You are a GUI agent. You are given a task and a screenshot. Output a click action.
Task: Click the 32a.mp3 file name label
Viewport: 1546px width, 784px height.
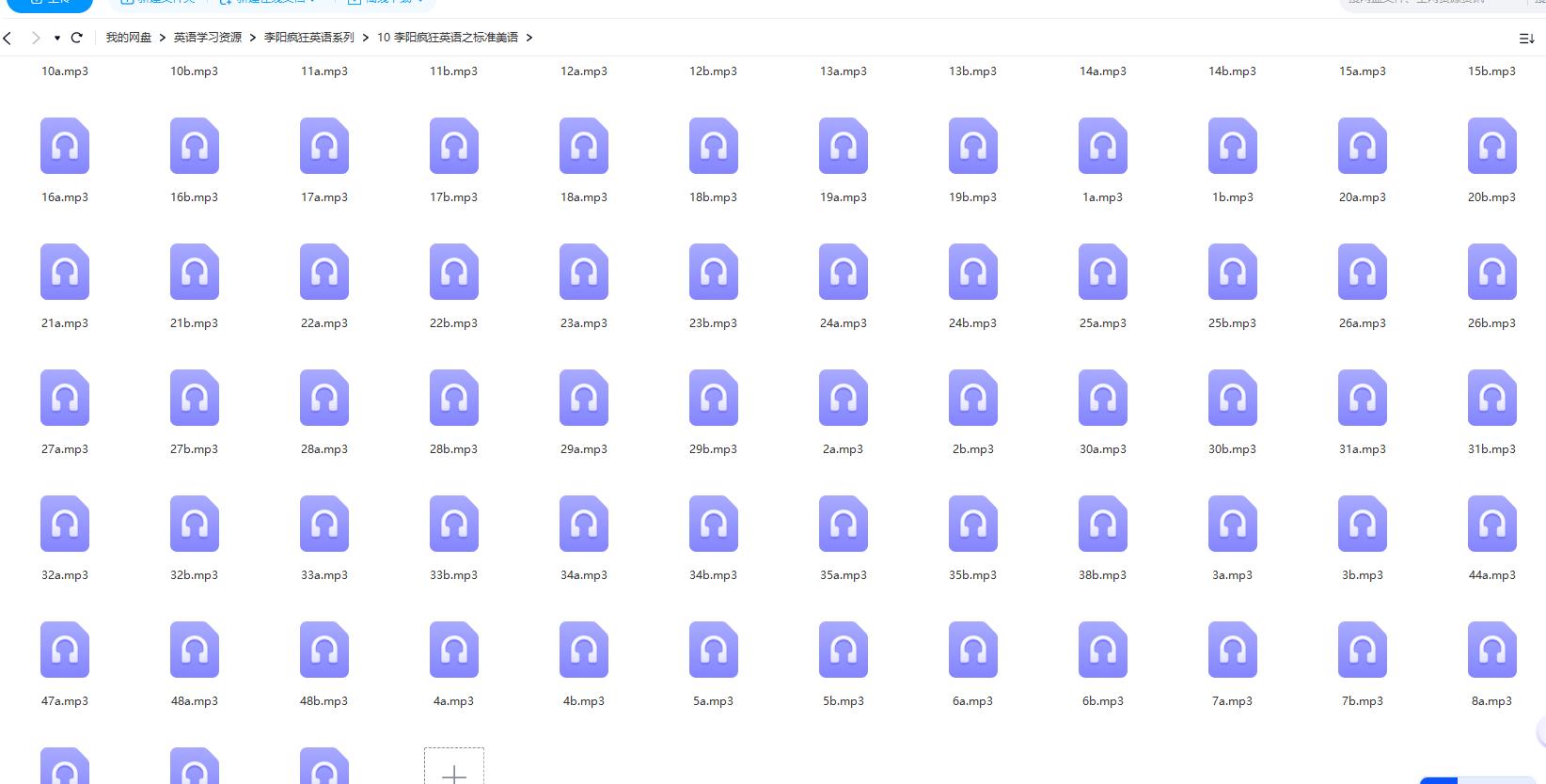pyautogui.click(x=65, y=575)
